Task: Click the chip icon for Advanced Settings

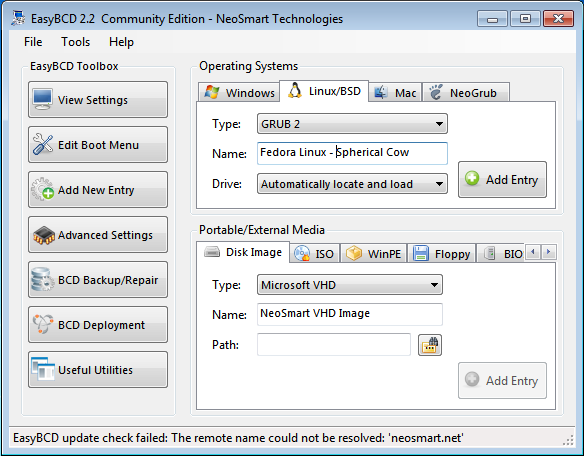Action: [44, 235]
